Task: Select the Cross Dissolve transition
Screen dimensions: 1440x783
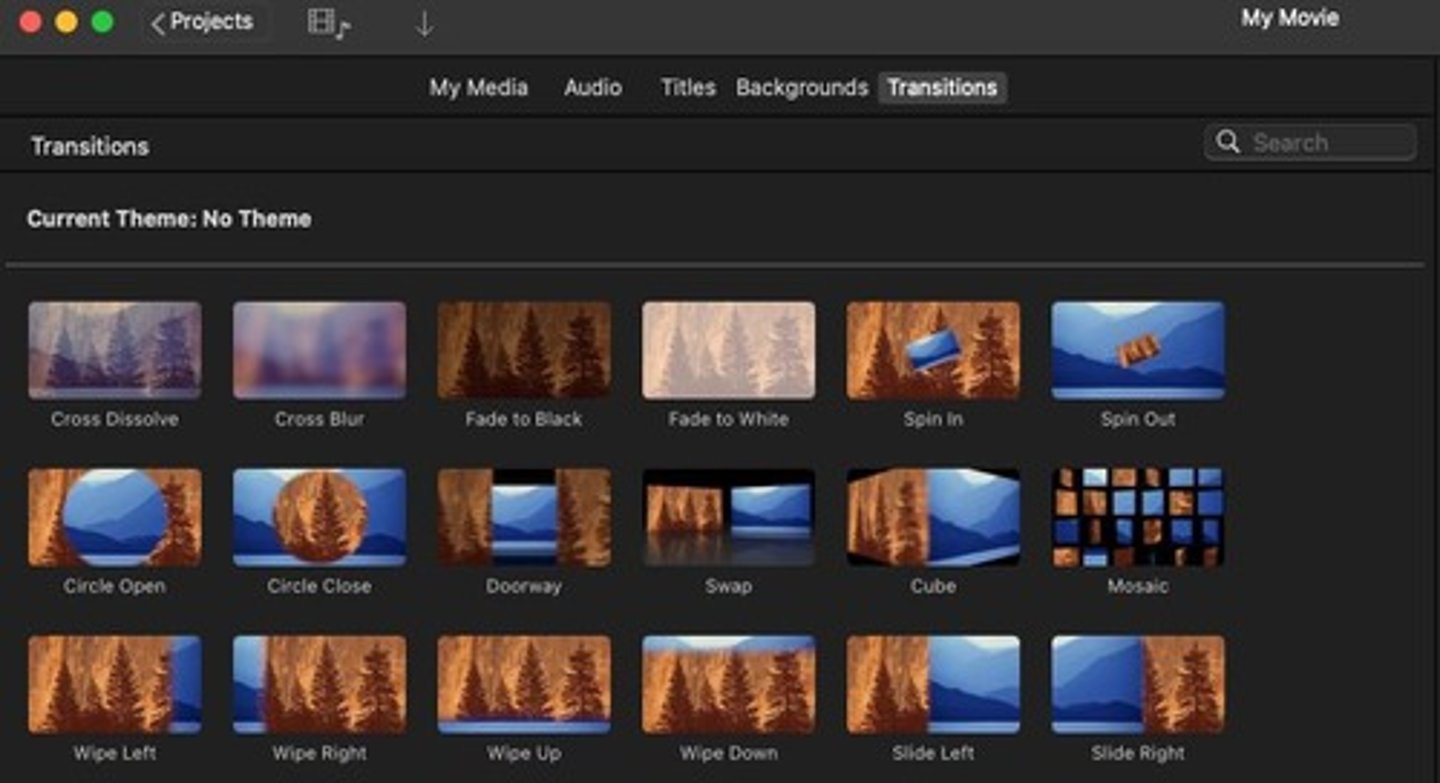Action: coord(115,351)
